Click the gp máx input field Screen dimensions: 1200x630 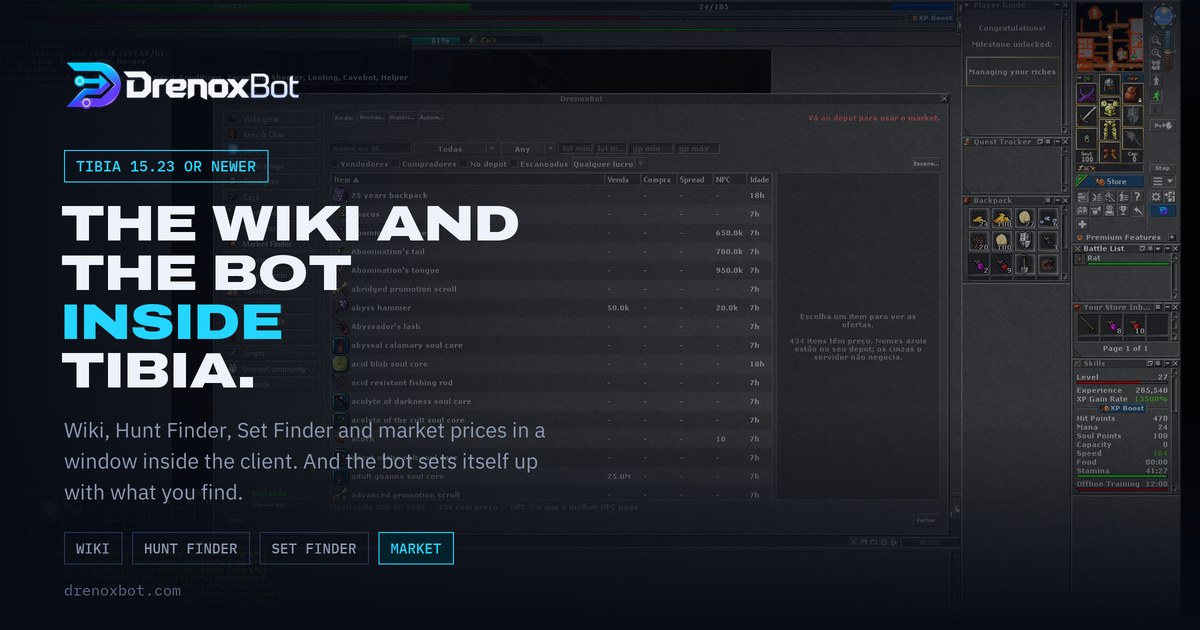click(x=697, y=149)
